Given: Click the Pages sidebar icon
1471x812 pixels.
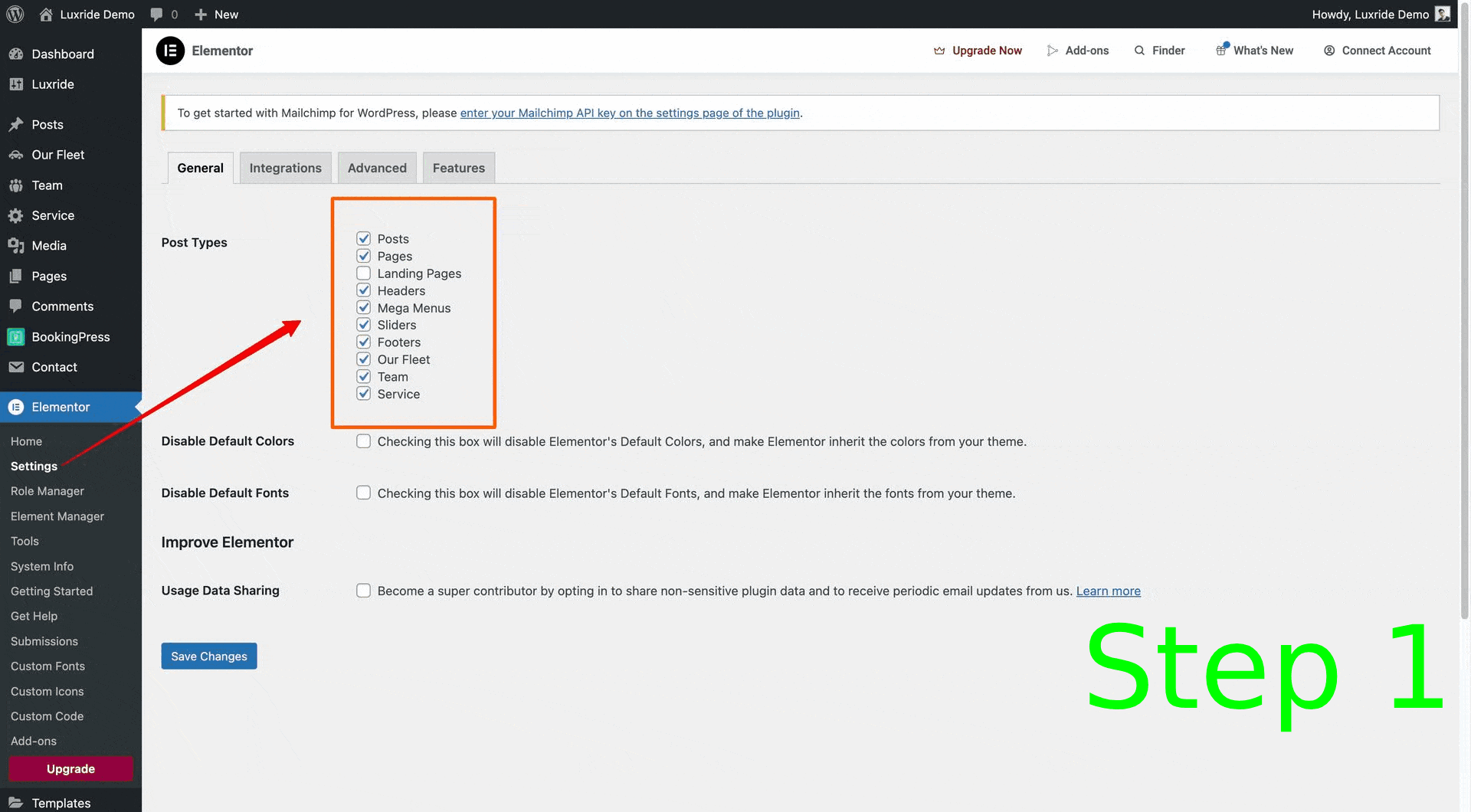Looking at the screenshot, I should tap(16, 276).
